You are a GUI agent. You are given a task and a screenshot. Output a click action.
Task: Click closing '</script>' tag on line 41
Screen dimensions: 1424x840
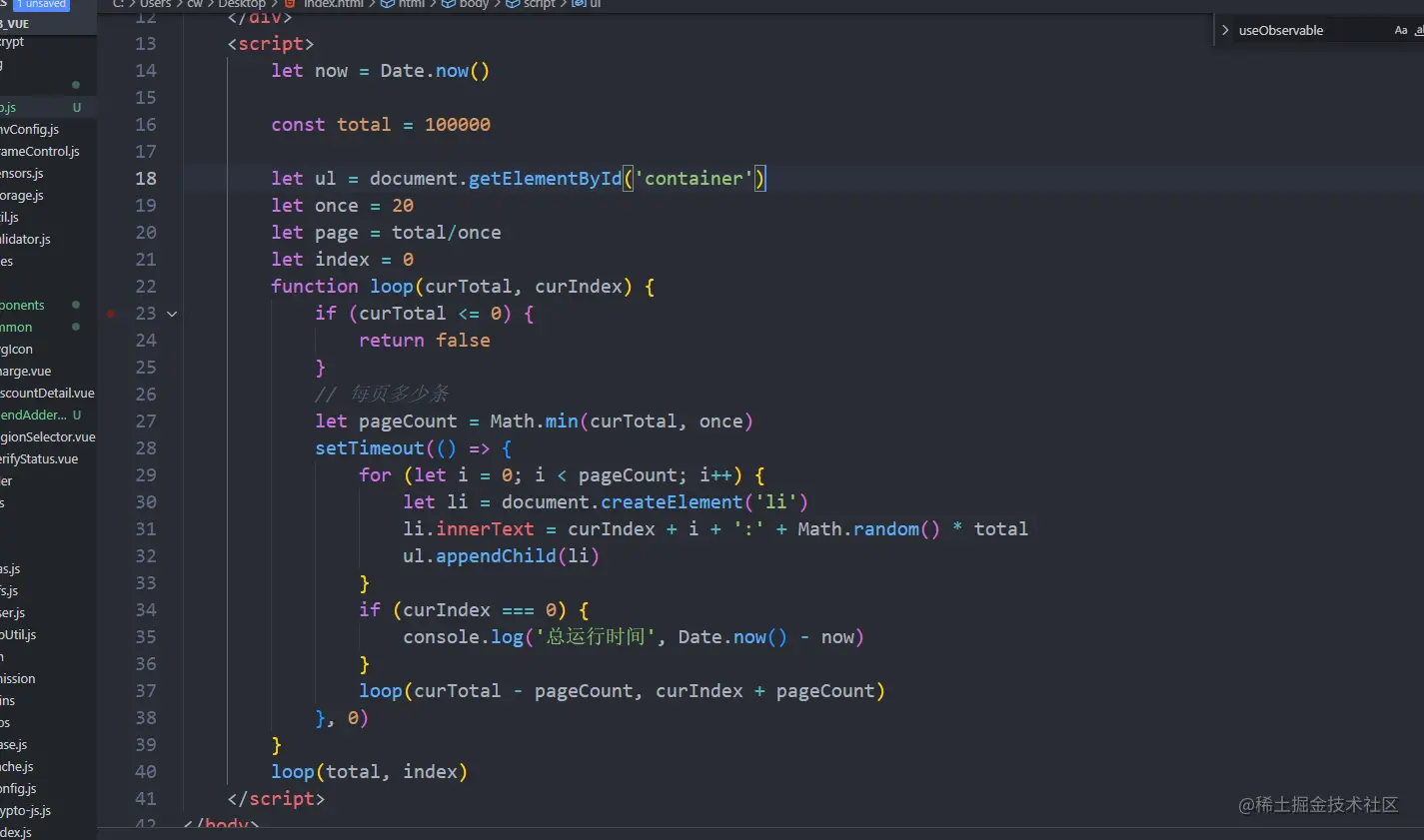[276, 798]
